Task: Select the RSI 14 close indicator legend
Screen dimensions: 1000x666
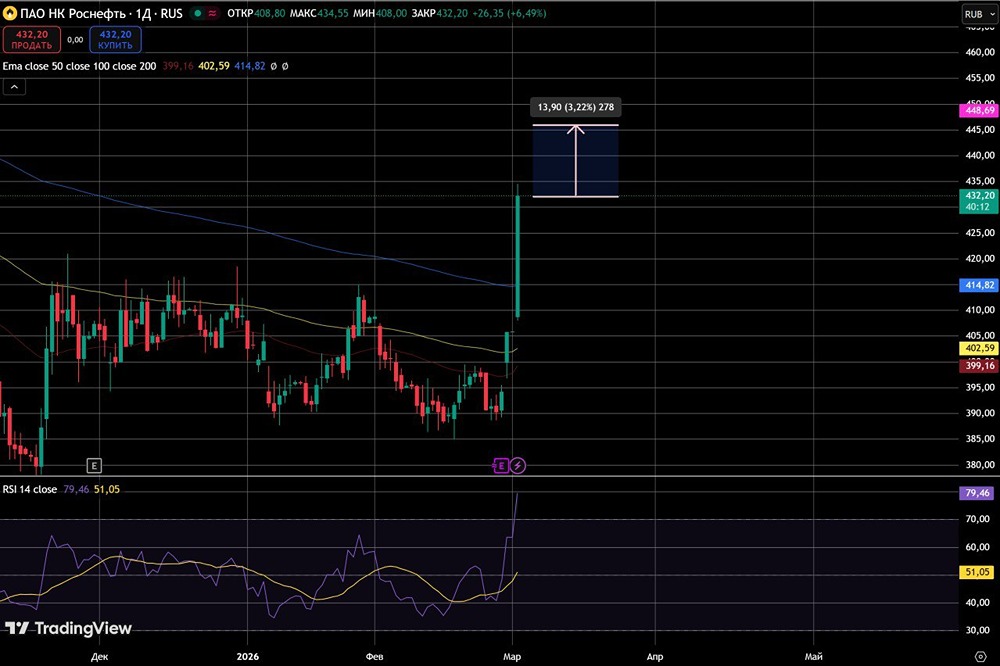Action: pyautogui.click(x=29, y=489)
